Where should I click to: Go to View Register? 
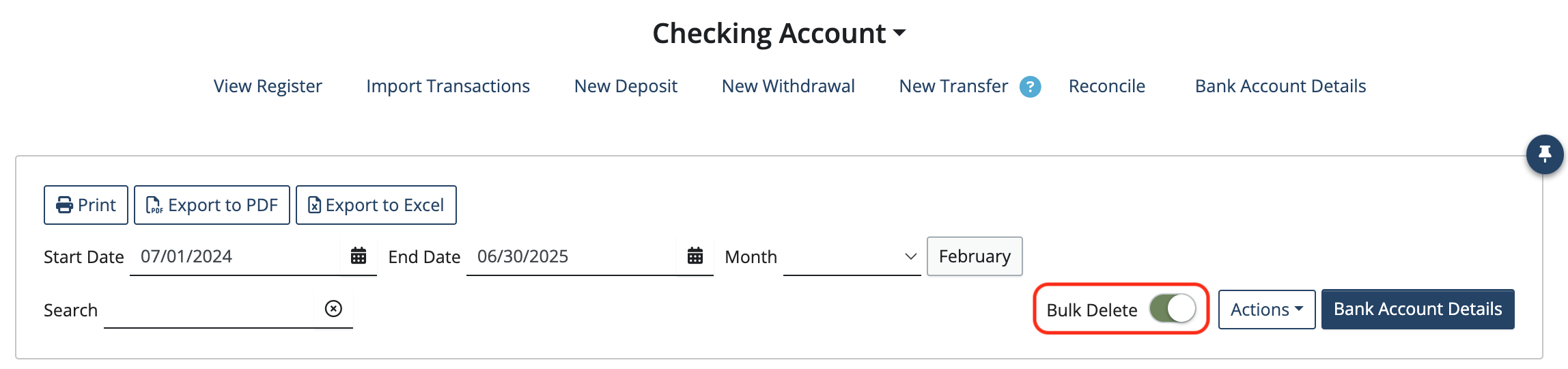(268, 86)
